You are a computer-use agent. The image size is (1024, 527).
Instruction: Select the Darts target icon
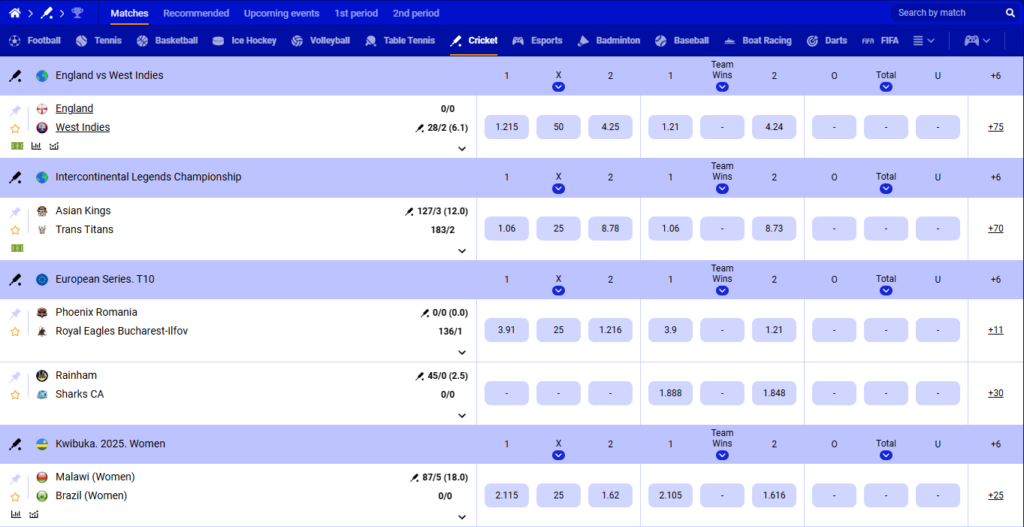coord(812,40)
